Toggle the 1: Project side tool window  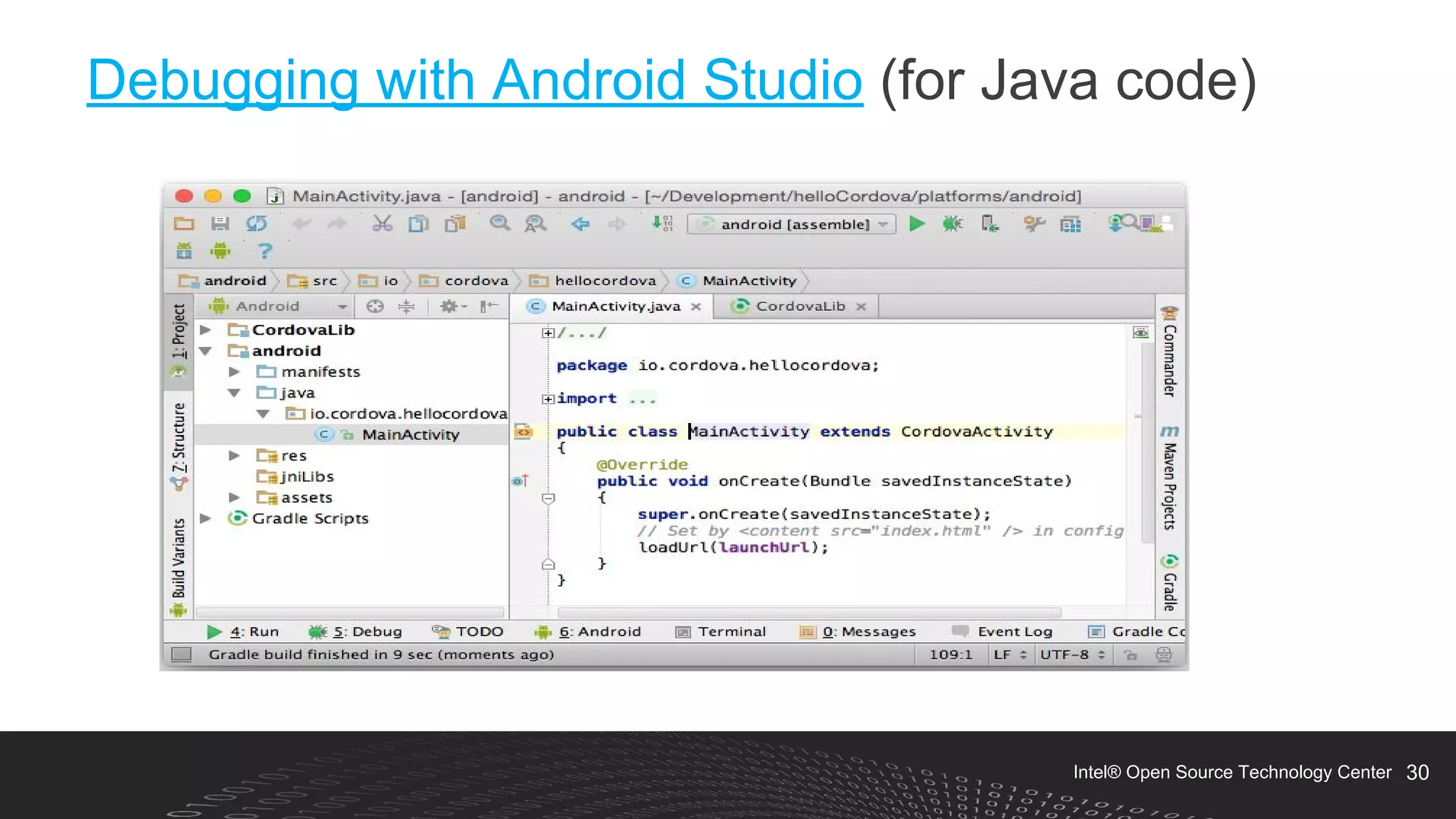[179, 341]
